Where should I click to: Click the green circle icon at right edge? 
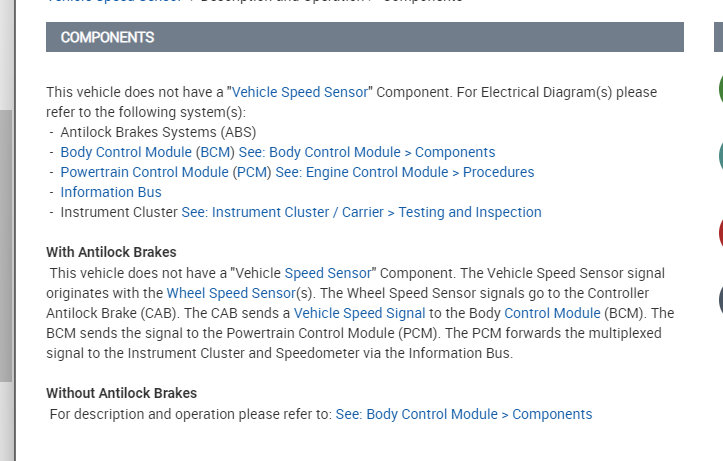720,88
